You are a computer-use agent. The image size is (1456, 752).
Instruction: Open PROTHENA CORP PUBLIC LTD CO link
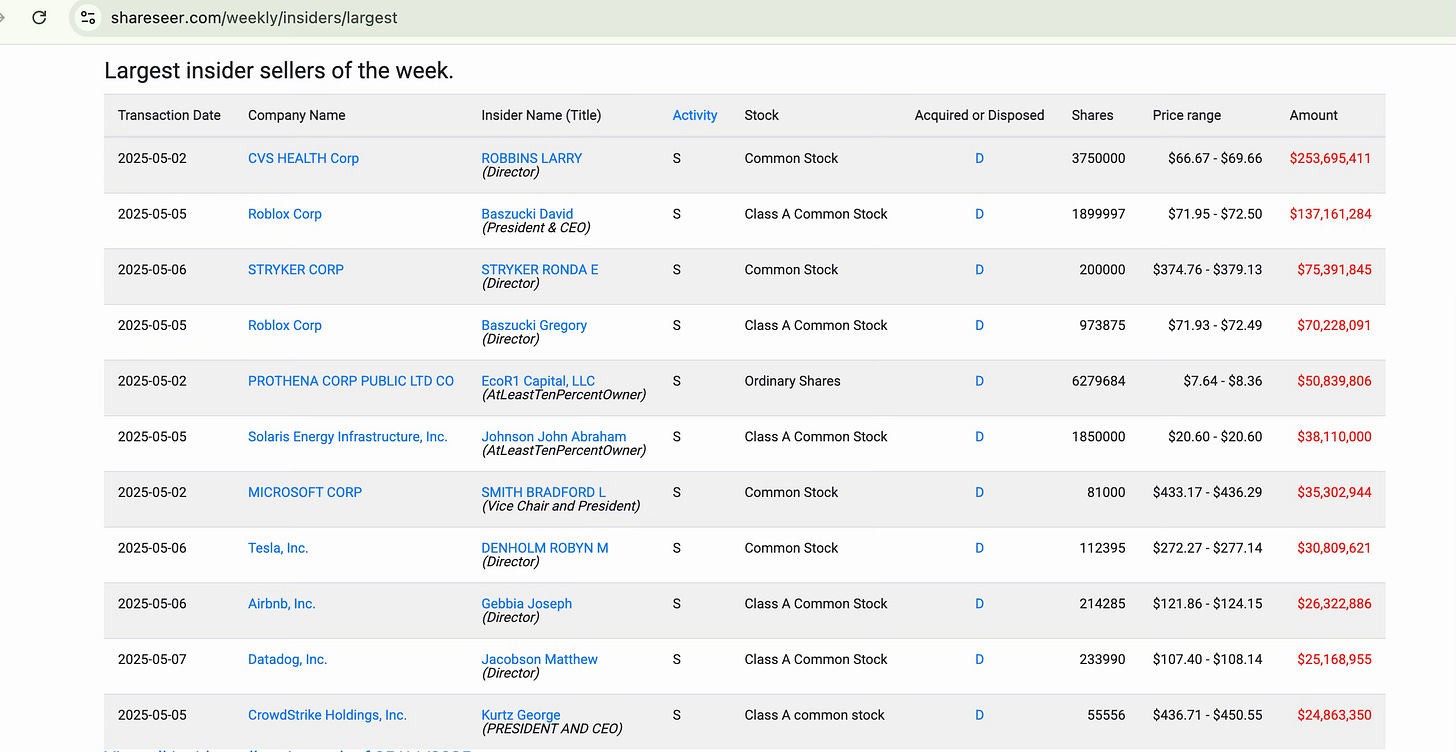(x=351, y=381)
